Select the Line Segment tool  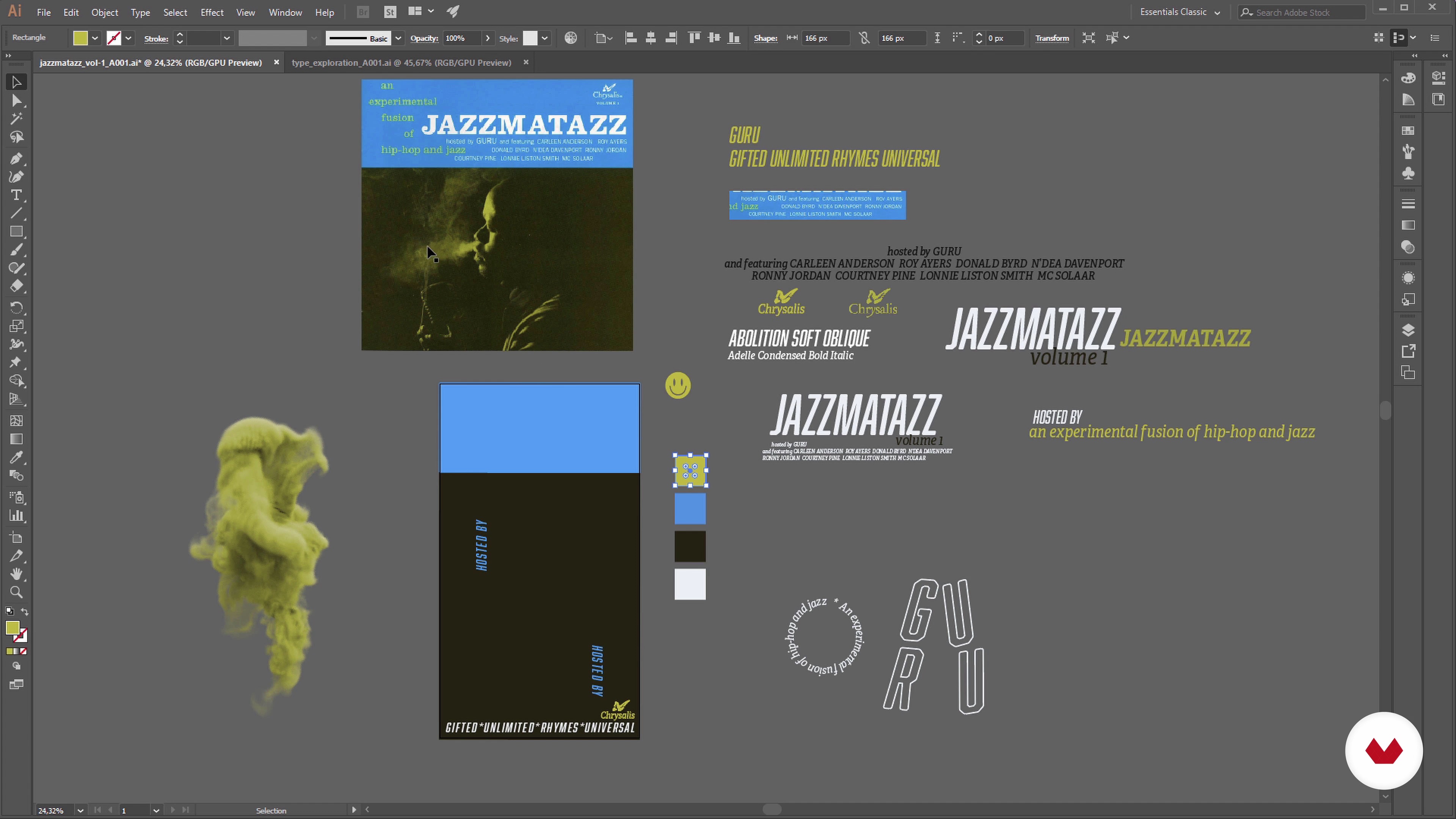pyautogui.click(x=16, y=213)
